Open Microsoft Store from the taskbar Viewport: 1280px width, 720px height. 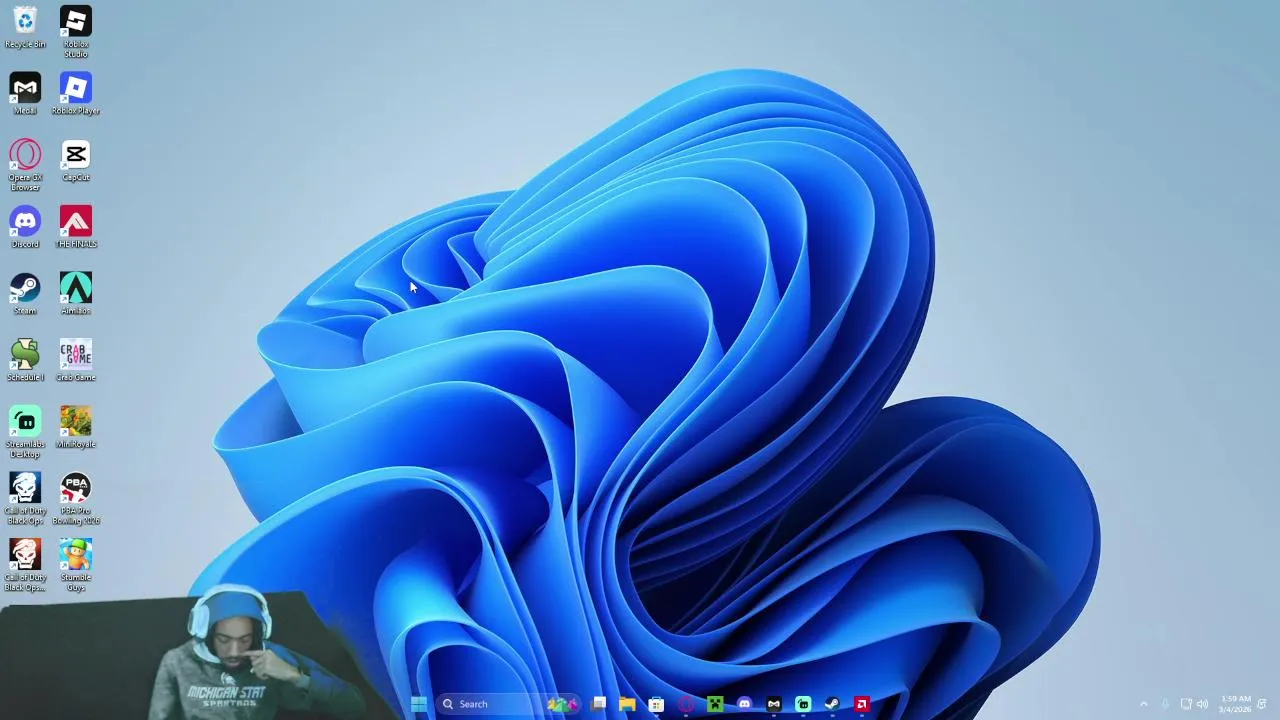tap(656, 704)
